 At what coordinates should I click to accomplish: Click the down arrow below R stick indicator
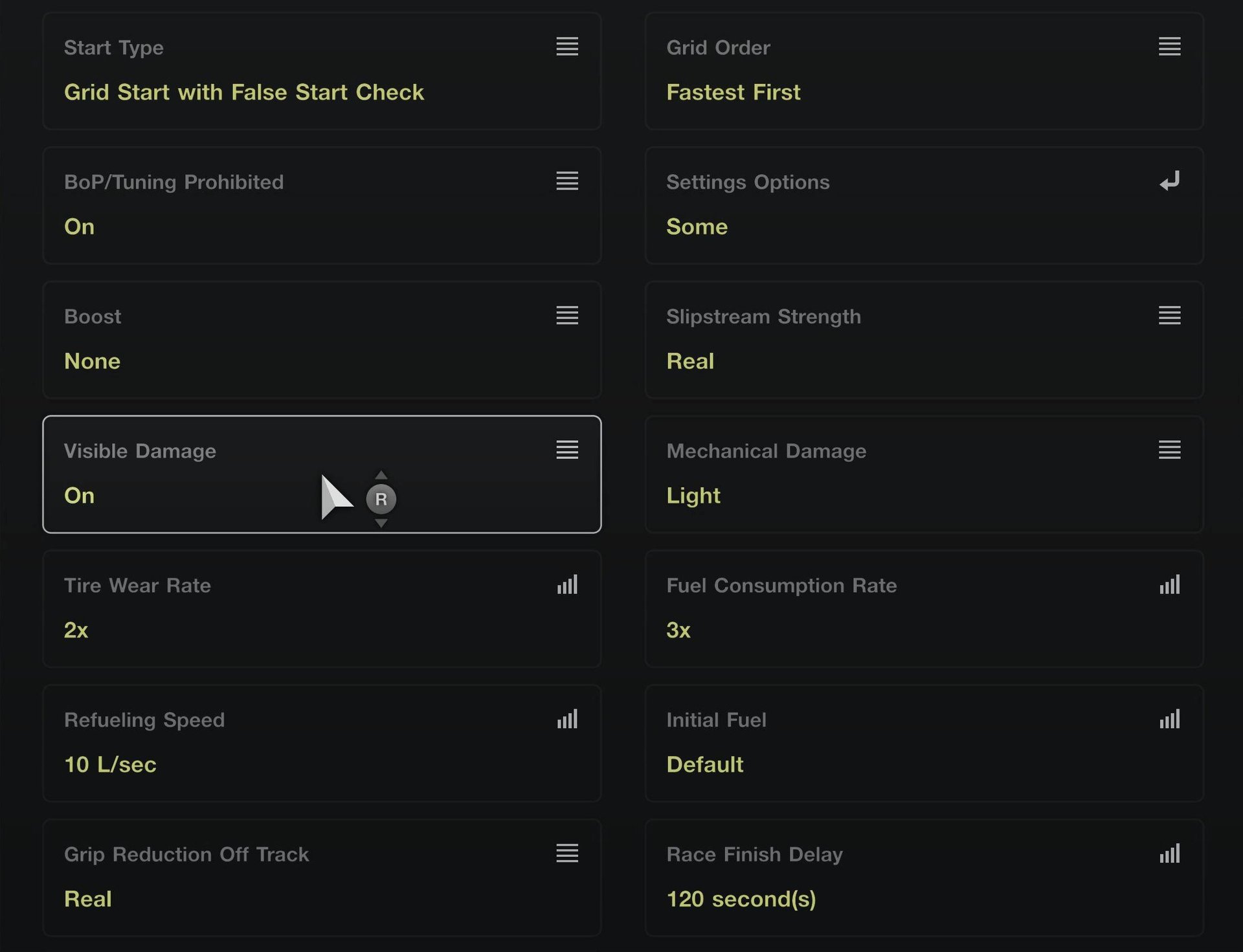tap(381, 523)
